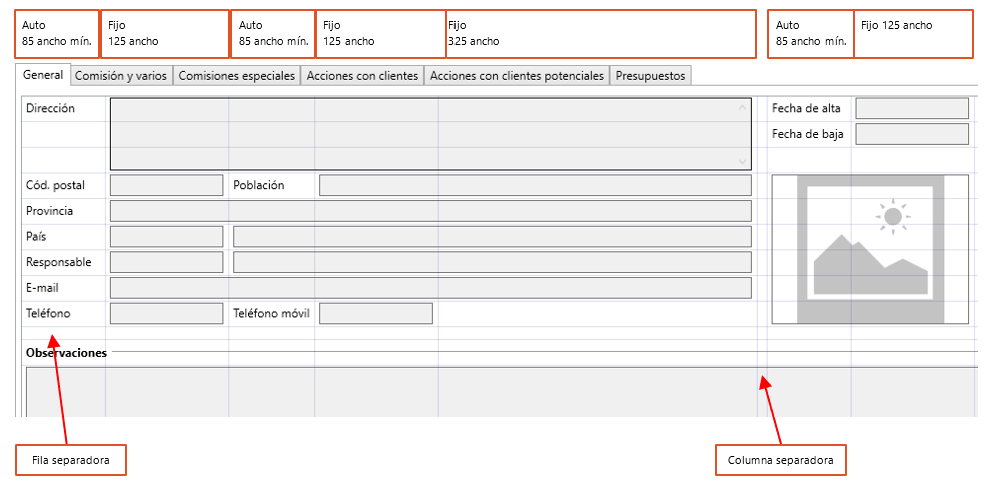Click the long Responsable name field

pyautogui.click(x=491, y=262)
